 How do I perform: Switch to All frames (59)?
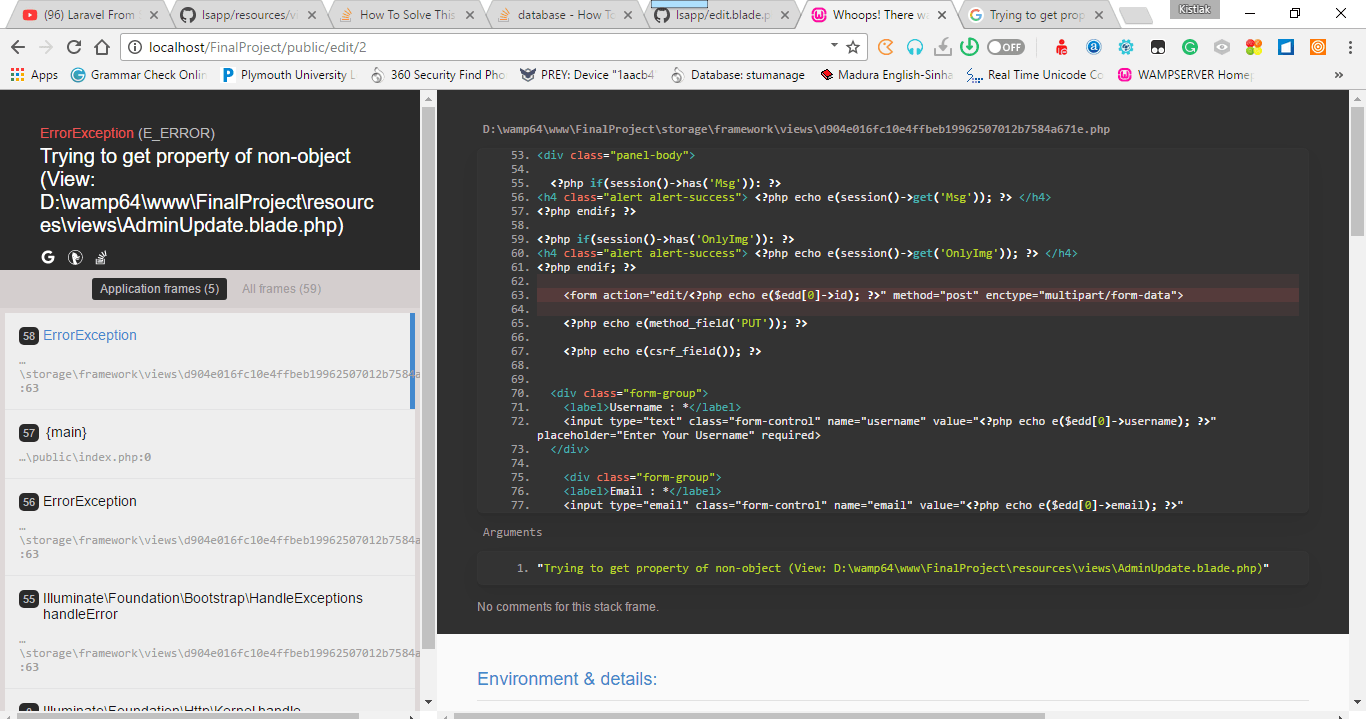click(281, 289)
